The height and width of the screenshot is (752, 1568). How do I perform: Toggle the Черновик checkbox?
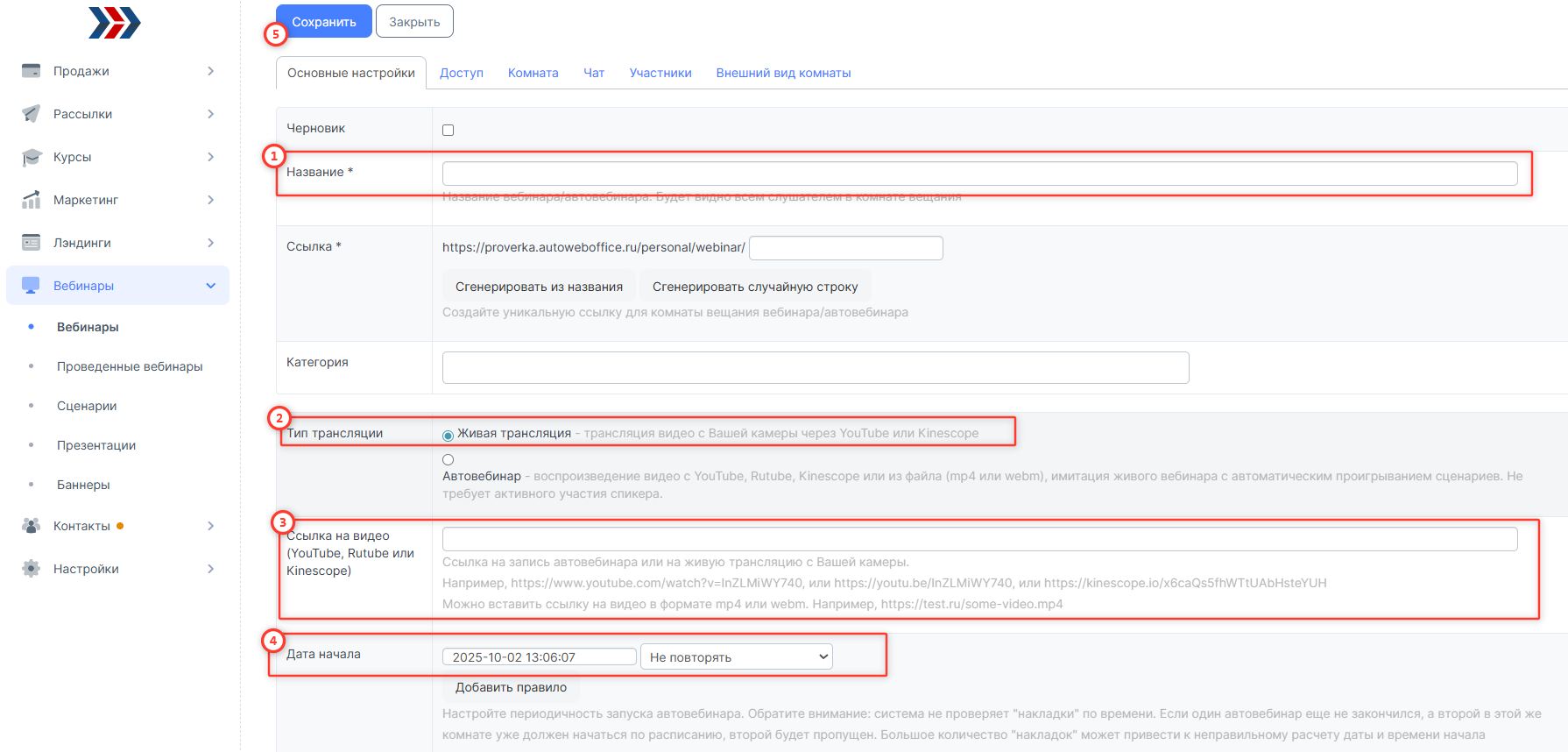pos(448,130)
